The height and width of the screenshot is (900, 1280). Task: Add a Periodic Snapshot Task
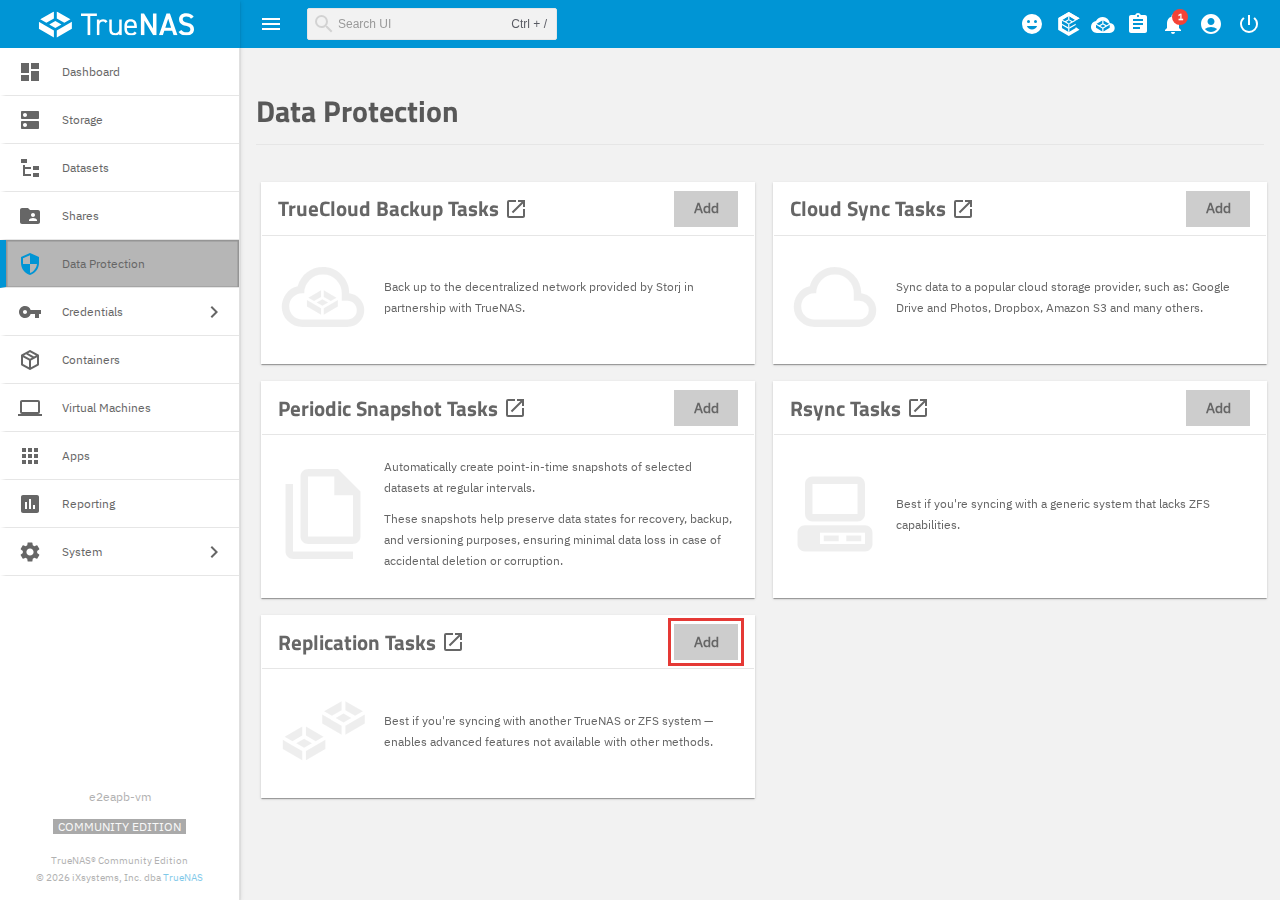(x=706, y=408)
